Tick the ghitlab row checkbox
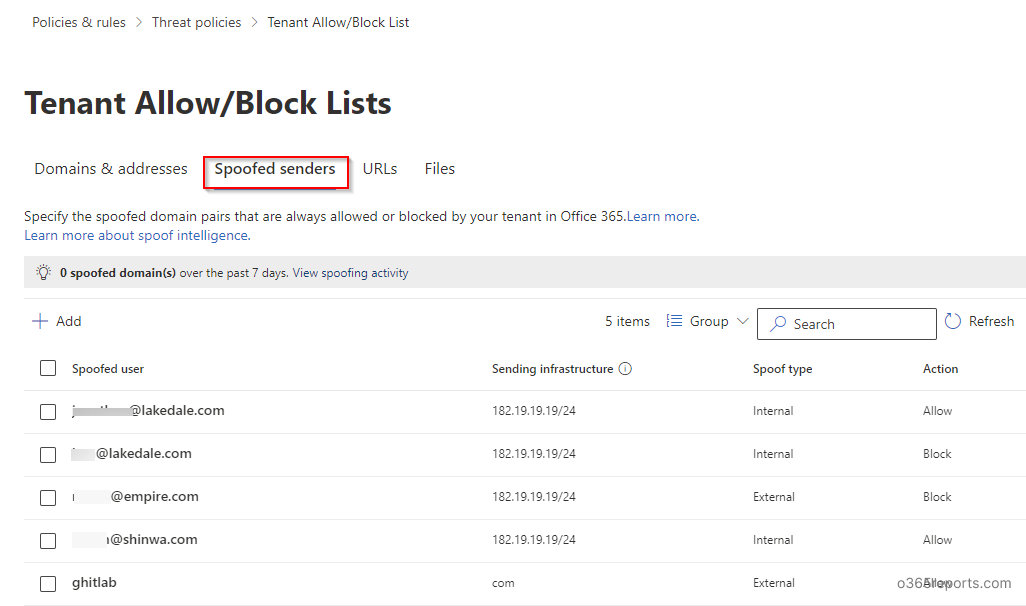This screenshot has height=606, width=1026. [x=48, y=584]
